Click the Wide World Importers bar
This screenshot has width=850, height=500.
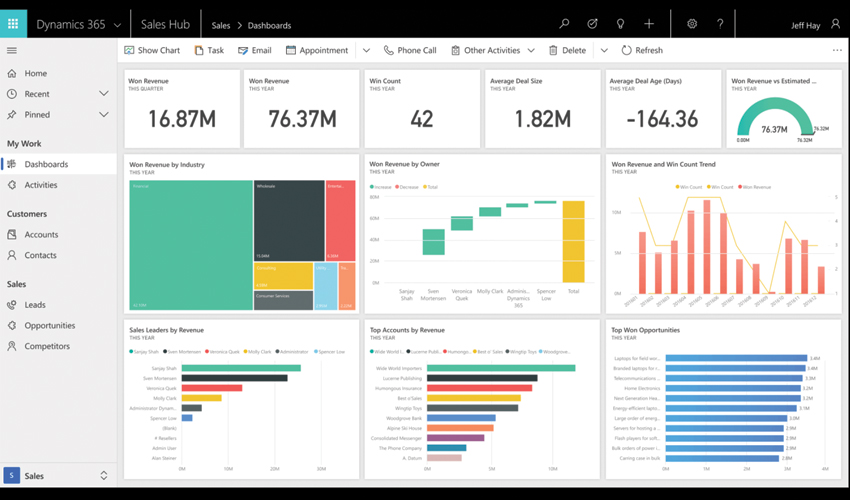(501, 368)
